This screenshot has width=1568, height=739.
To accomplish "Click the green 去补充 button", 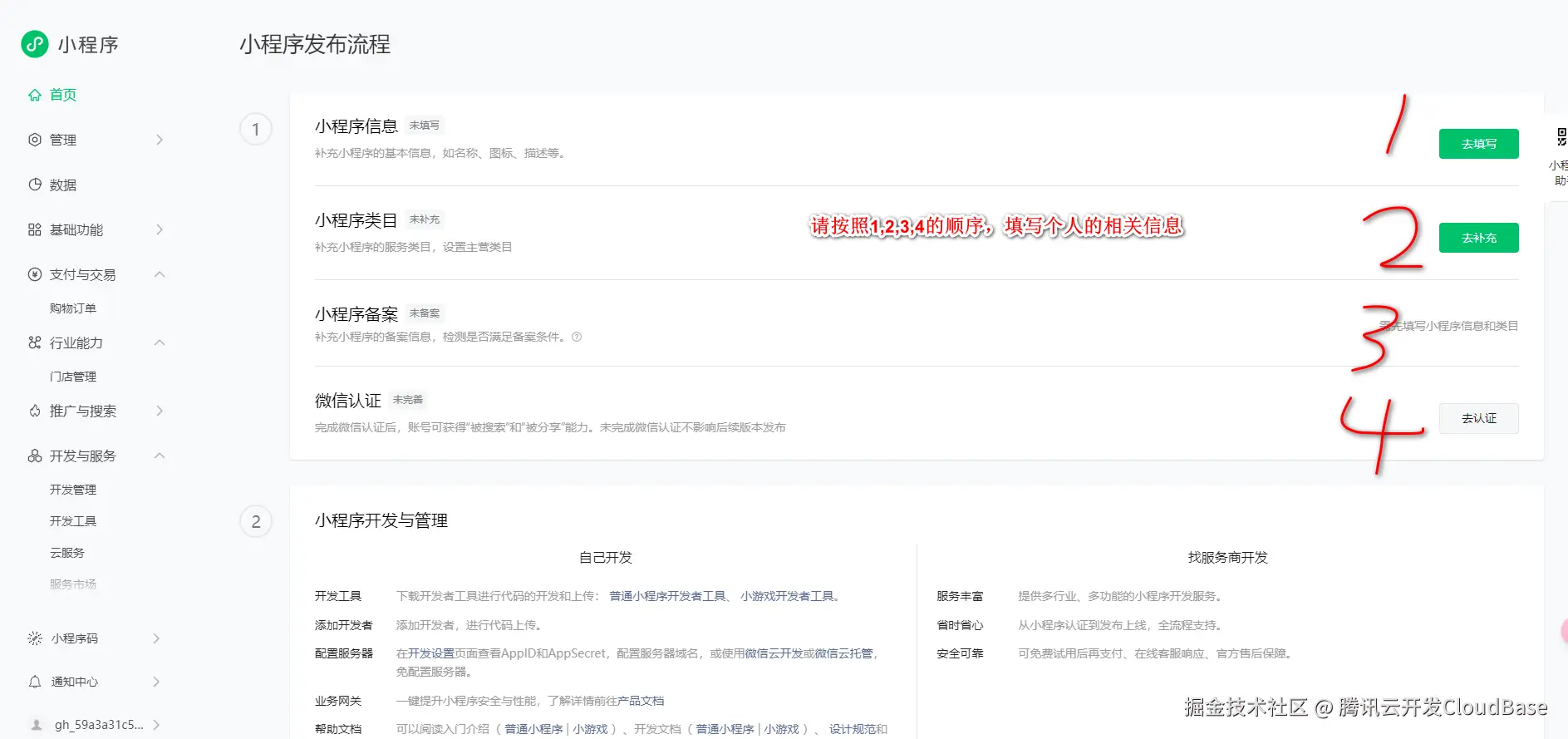I will 1478,238.
